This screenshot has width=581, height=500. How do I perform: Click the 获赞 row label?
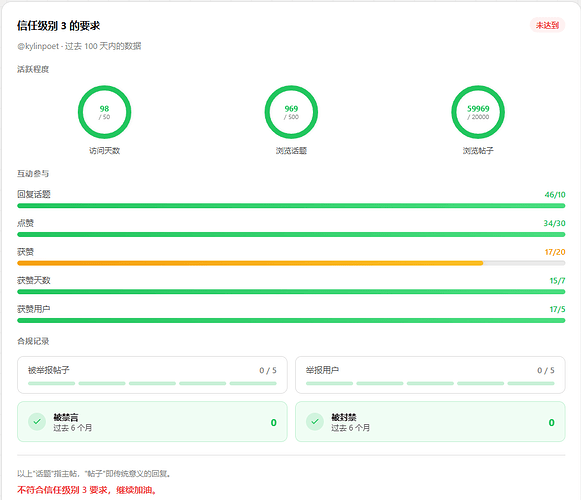26,252
